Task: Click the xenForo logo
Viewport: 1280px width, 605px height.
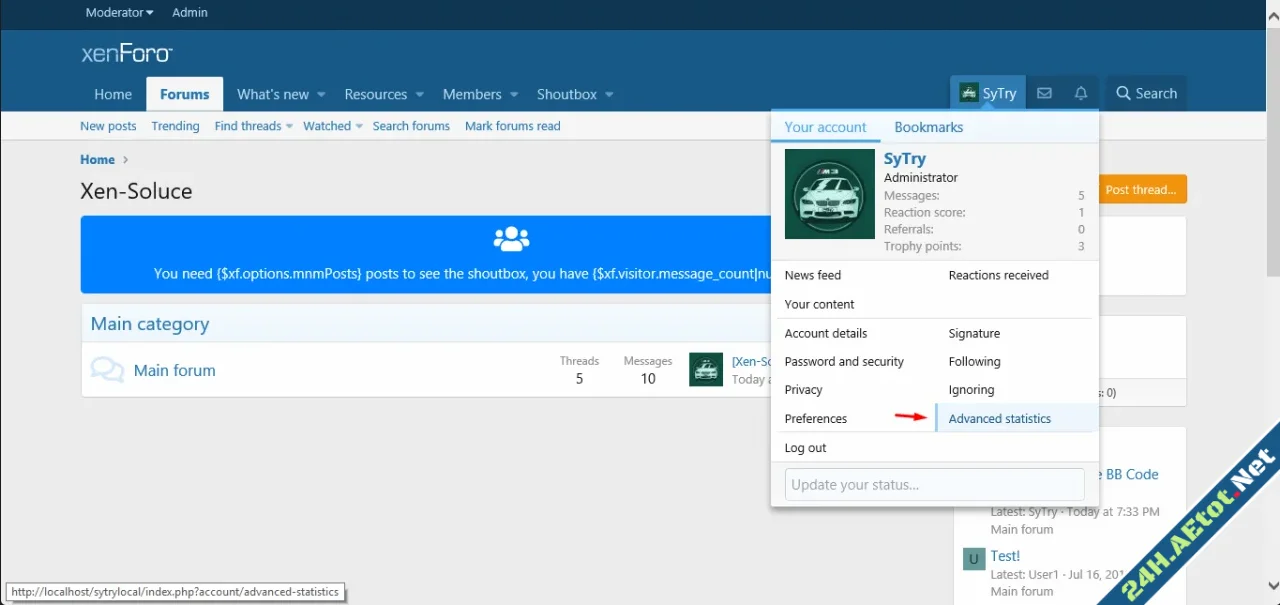Action: pyautogui.click(x=127, y=54)
